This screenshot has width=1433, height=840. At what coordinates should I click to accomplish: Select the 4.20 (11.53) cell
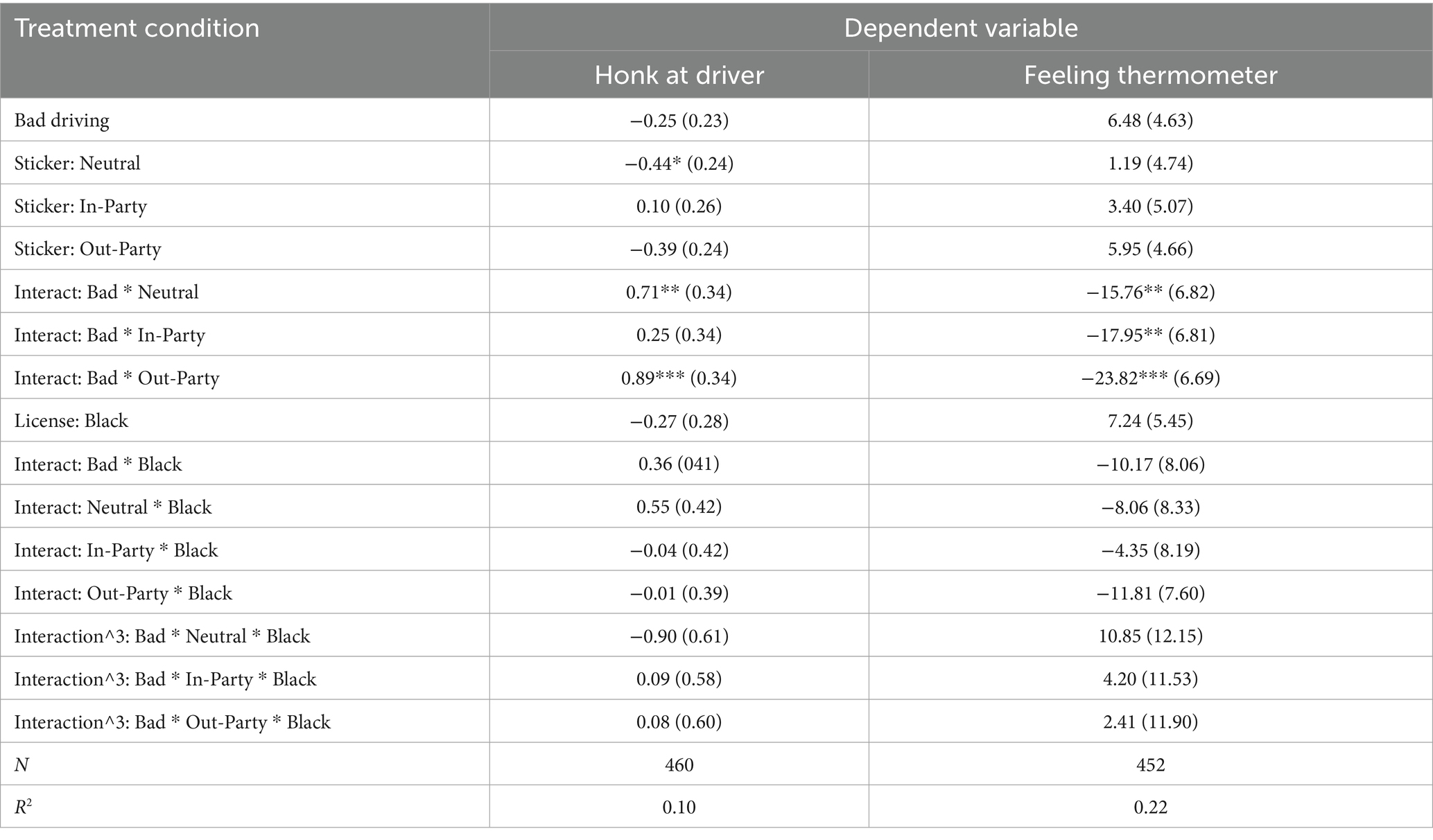[1150, 679]
